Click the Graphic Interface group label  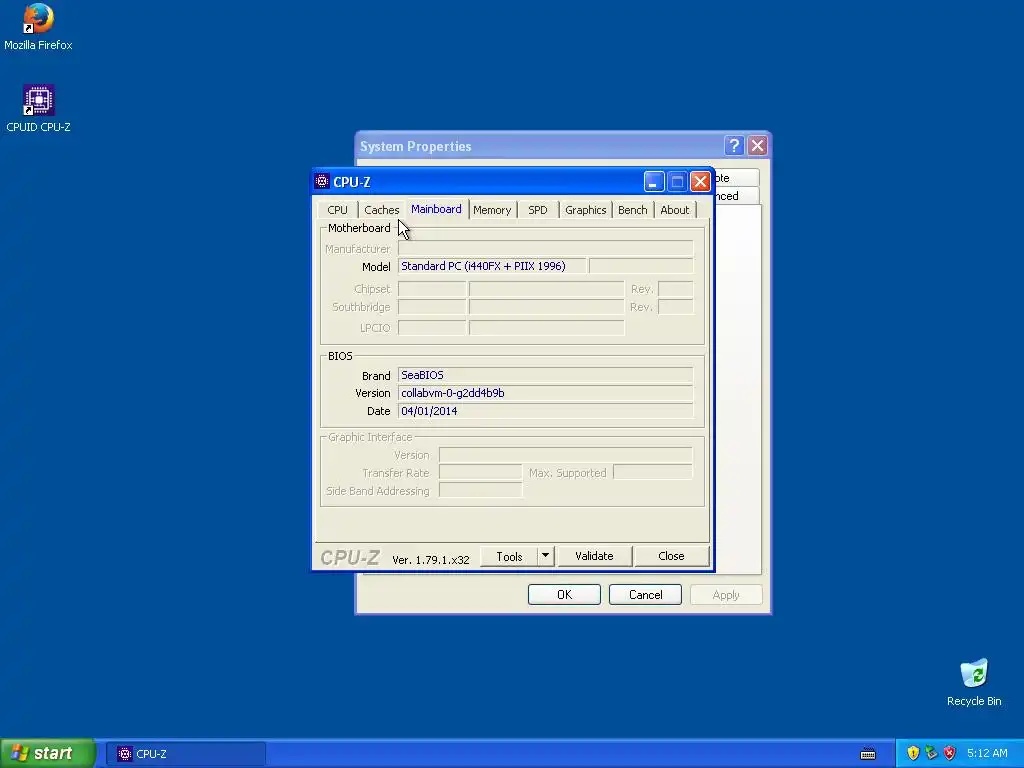370,437
